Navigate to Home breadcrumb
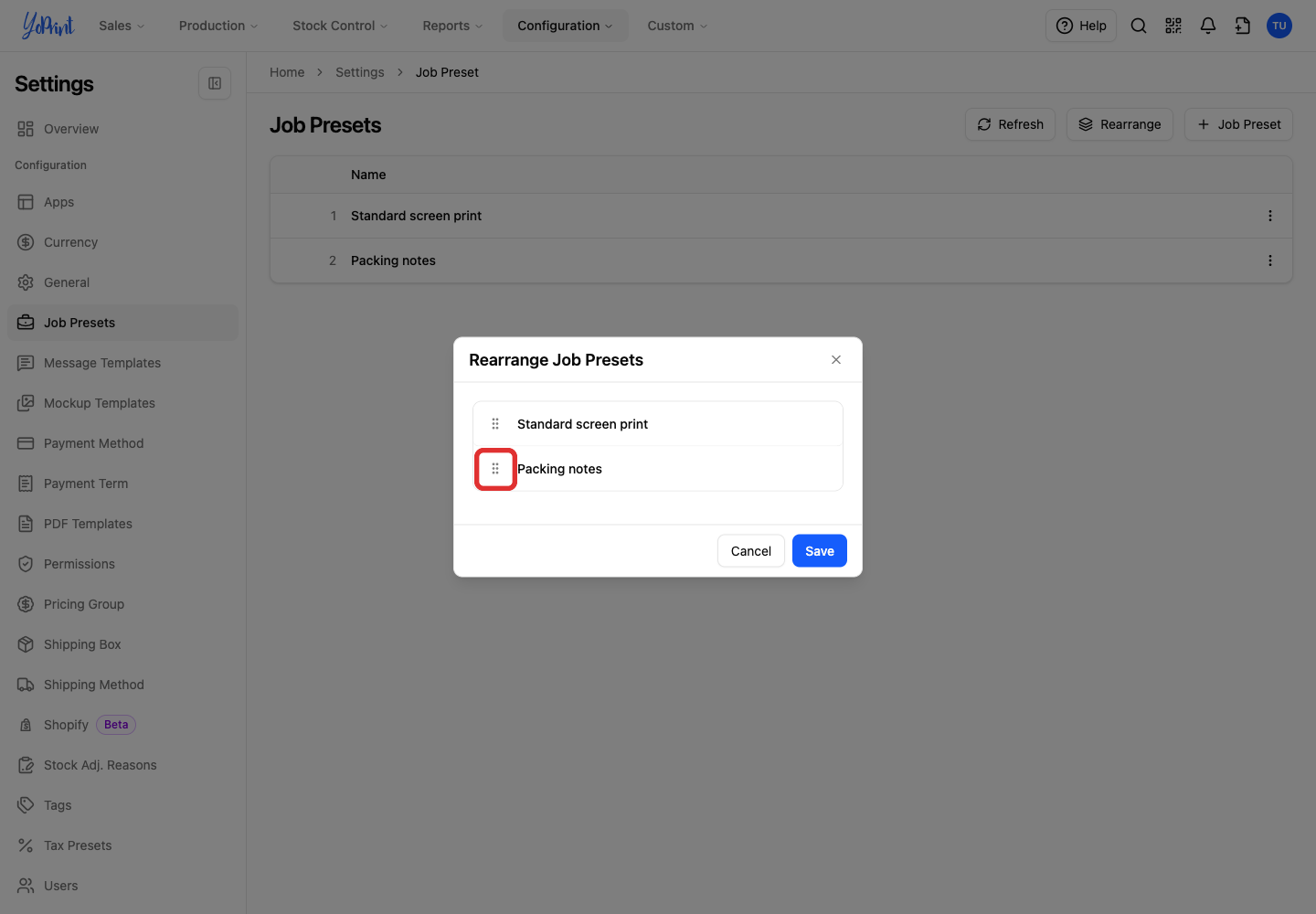Viewport: 1316px width, 914px height. pos(287,72)
